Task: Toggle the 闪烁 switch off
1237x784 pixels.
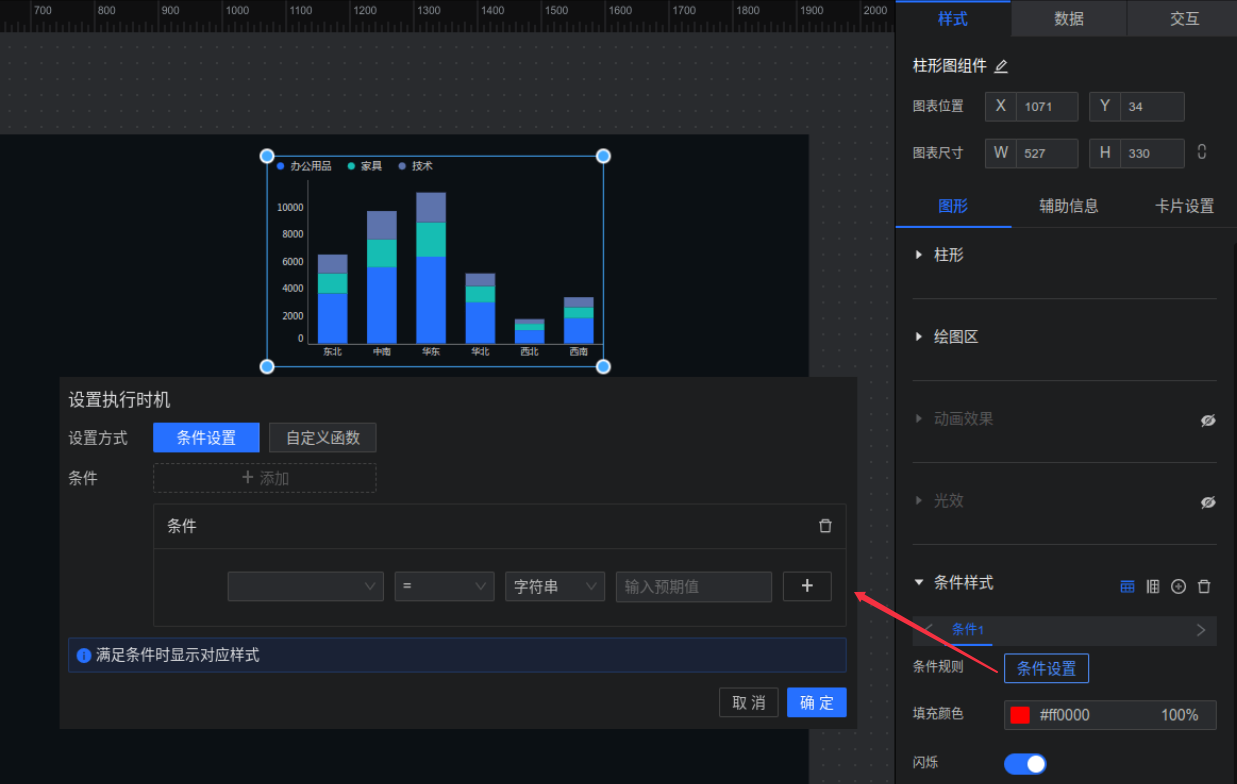Action: click(1025, 764)
